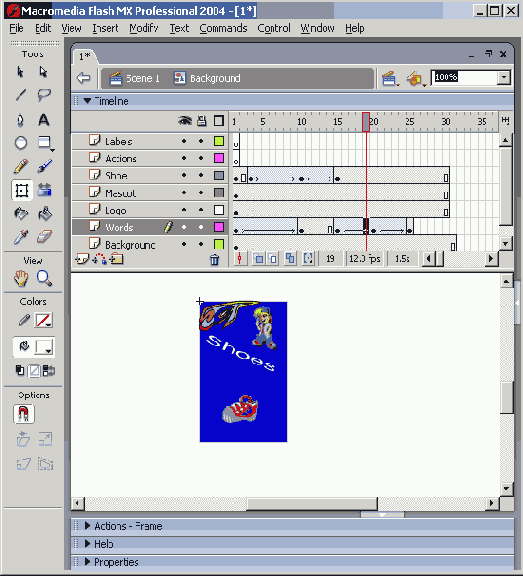
Task: Activate the Zoom magnifier tool
Action: (x=44, y=278)
